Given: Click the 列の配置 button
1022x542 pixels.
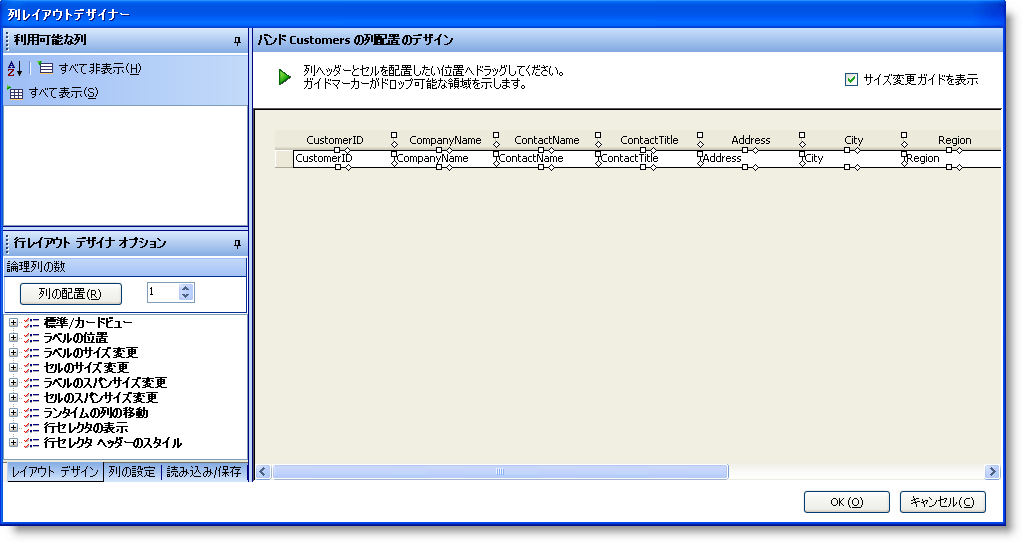Looking at the screenshot, I should (x=70, y=294).
